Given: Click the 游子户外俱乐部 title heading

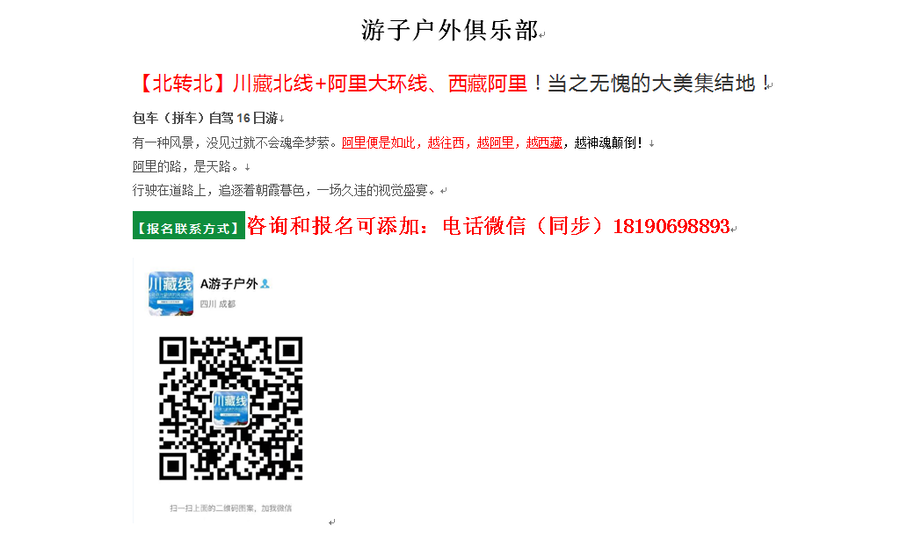Looking at the screenshot, I should coord(449,30).
